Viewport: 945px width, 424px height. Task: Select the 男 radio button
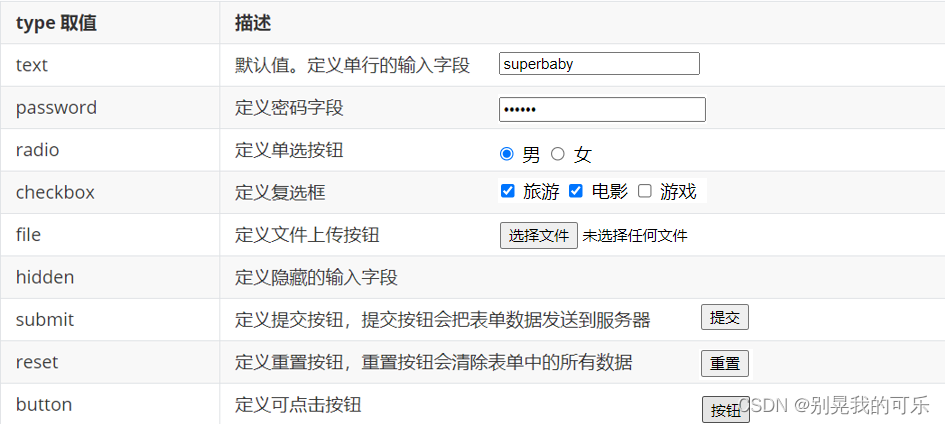(507, 154)
